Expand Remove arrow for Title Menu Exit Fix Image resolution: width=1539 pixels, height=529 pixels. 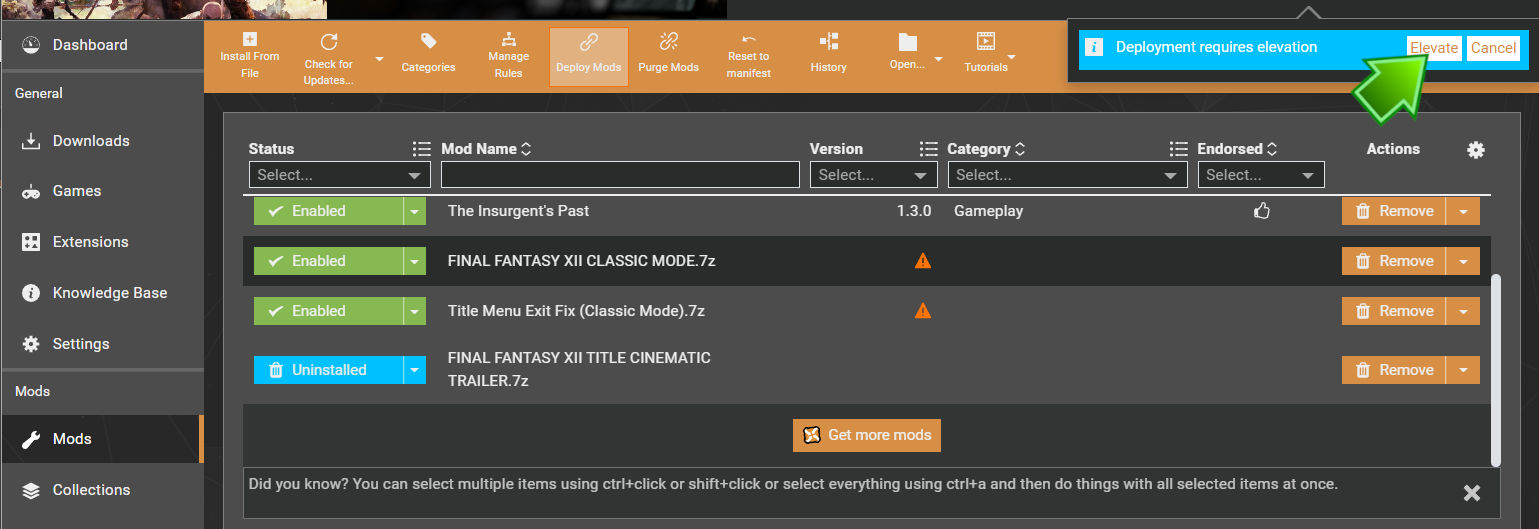point(1463,311)
